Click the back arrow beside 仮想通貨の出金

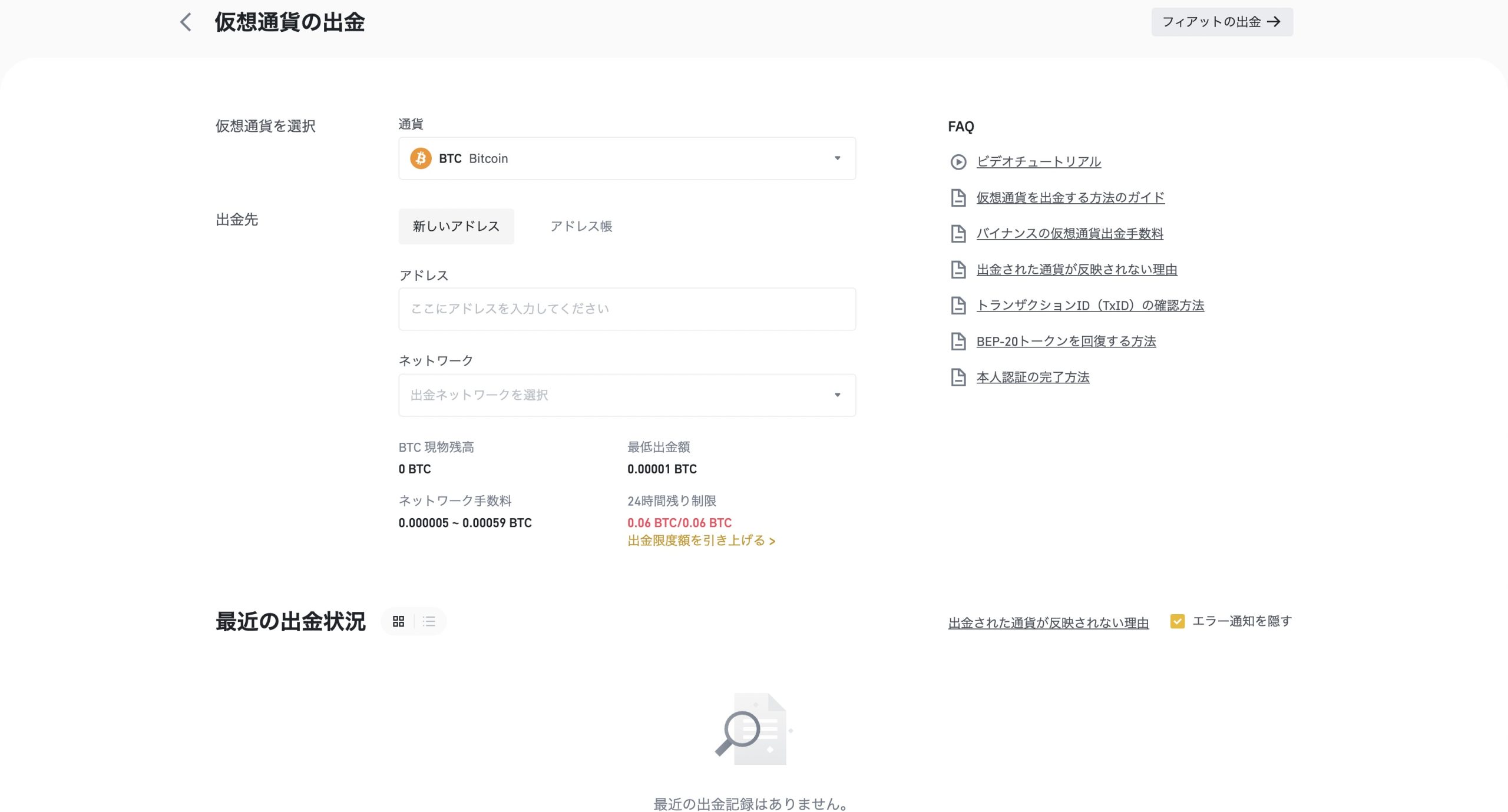pyautogui.click(x=185, y=22)
